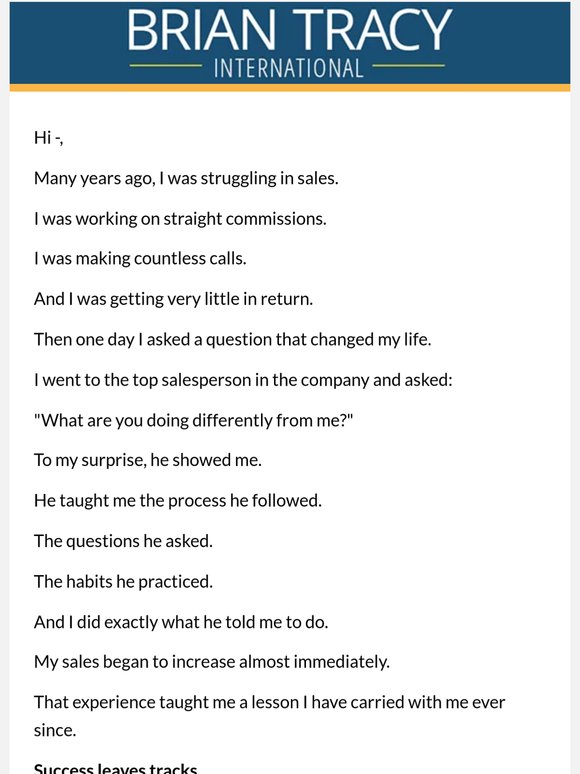Click the orange divider bar under header
580x774 pixels.
point(290,88)
